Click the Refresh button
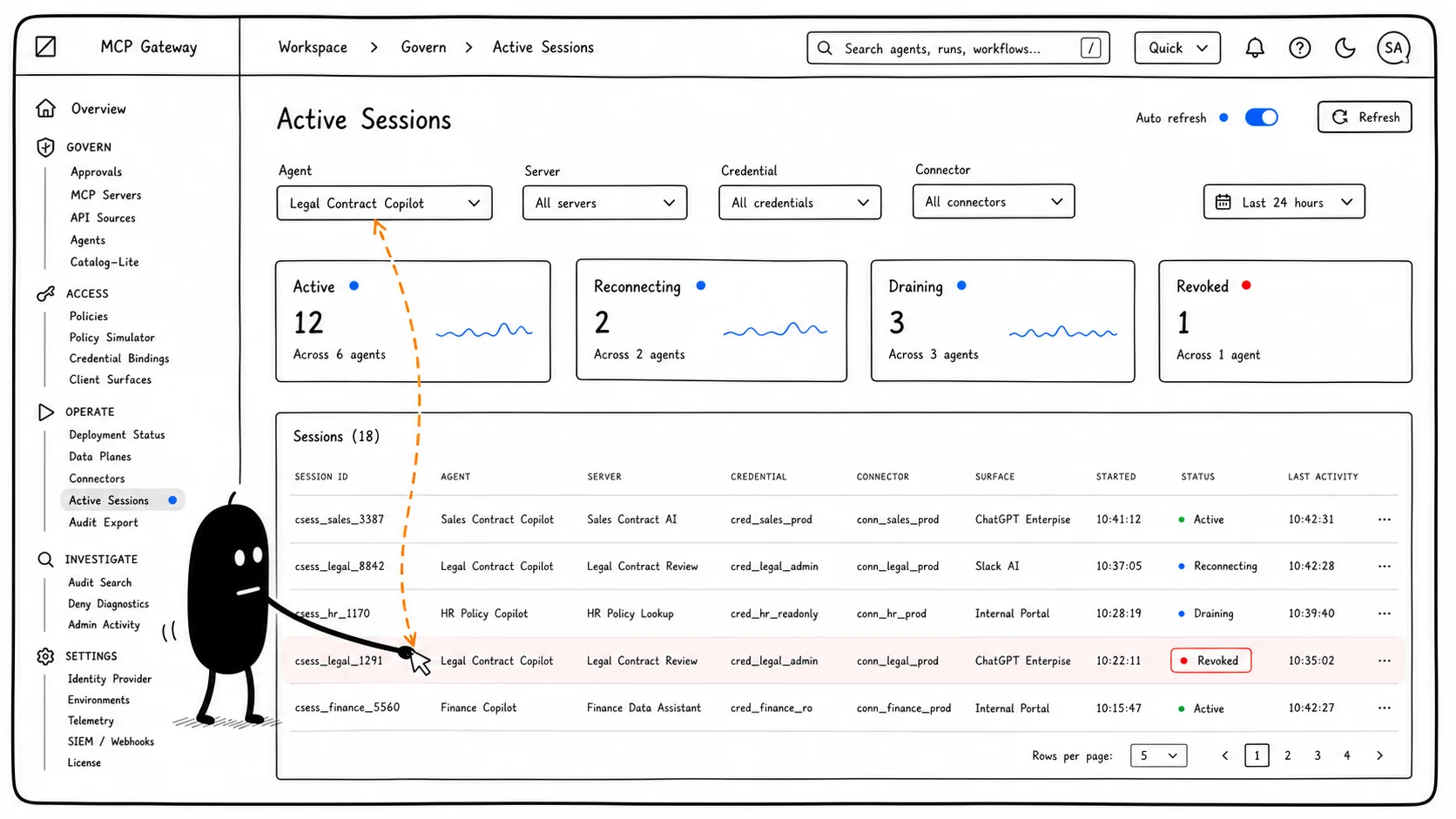 click(1365, 117)
